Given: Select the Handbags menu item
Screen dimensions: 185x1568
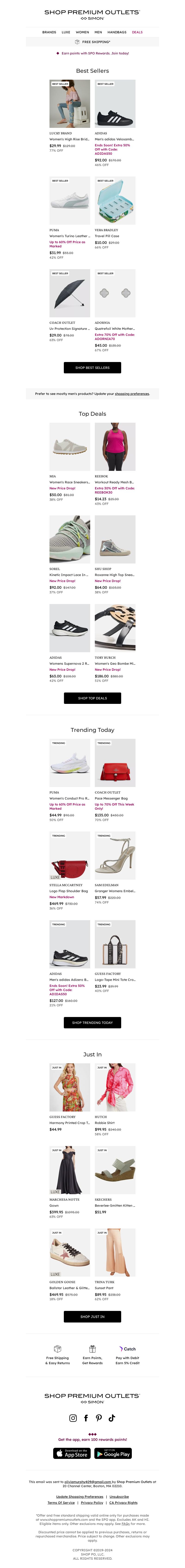Looking at the screenshot, I should point(117,32).
